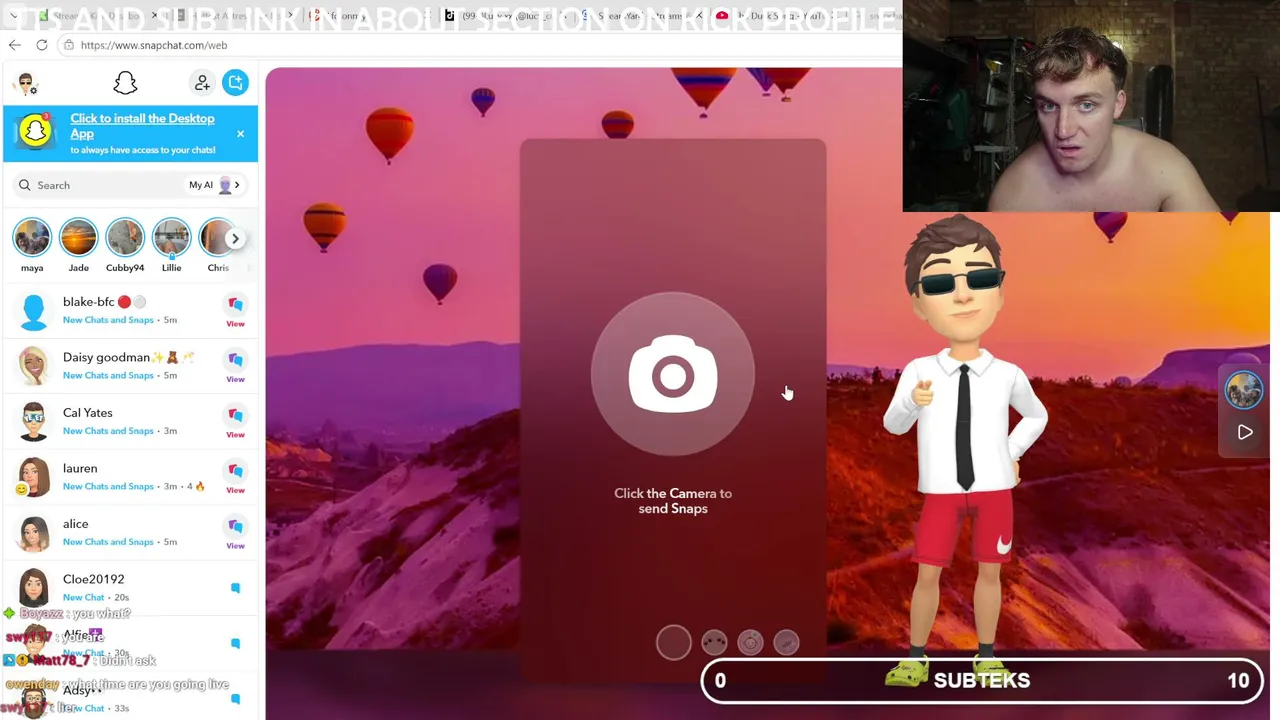This screenshot has width=1280, height=720.
Task: Open the chat with Cal Yates
Action: pos(130,421)
